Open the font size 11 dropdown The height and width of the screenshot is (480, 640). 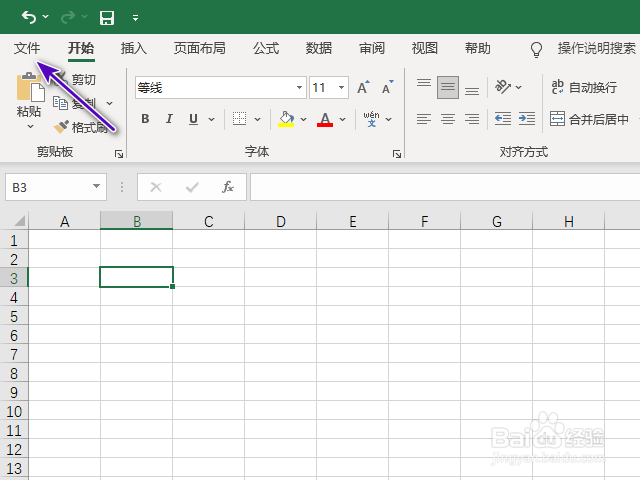coord(341,87)
